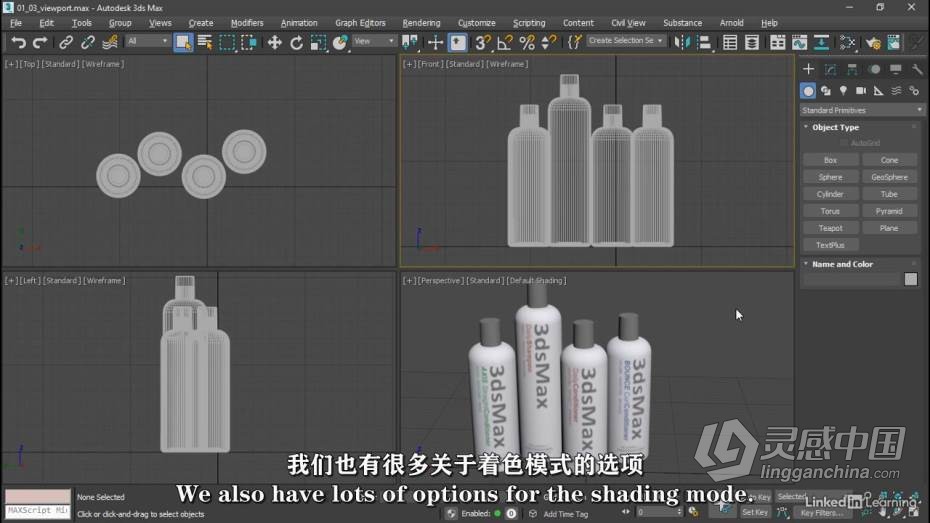Viewport: 930px width, 523px height.
Task: Select the Lights category icon
Action: point(843,91)
